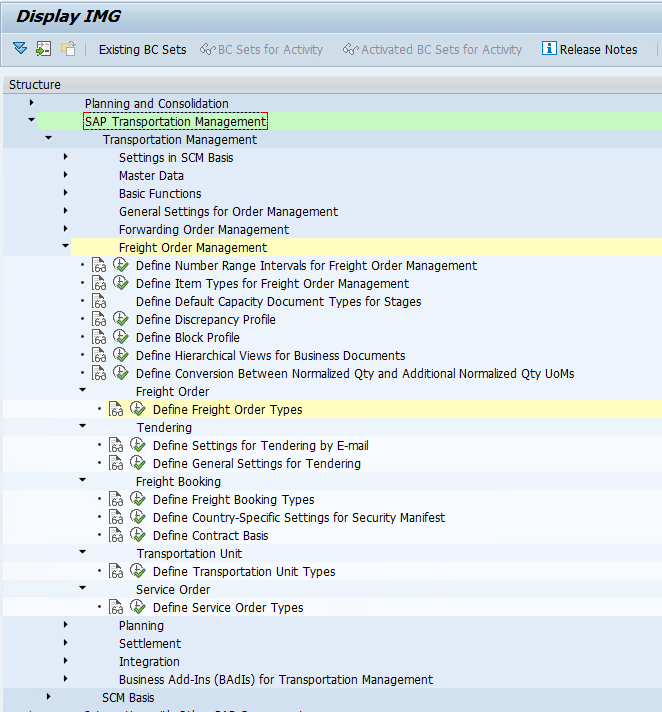This screenshot has height=712, width=662.
Task: Click Existing BC Sets button
Action: tap(143, 49)
